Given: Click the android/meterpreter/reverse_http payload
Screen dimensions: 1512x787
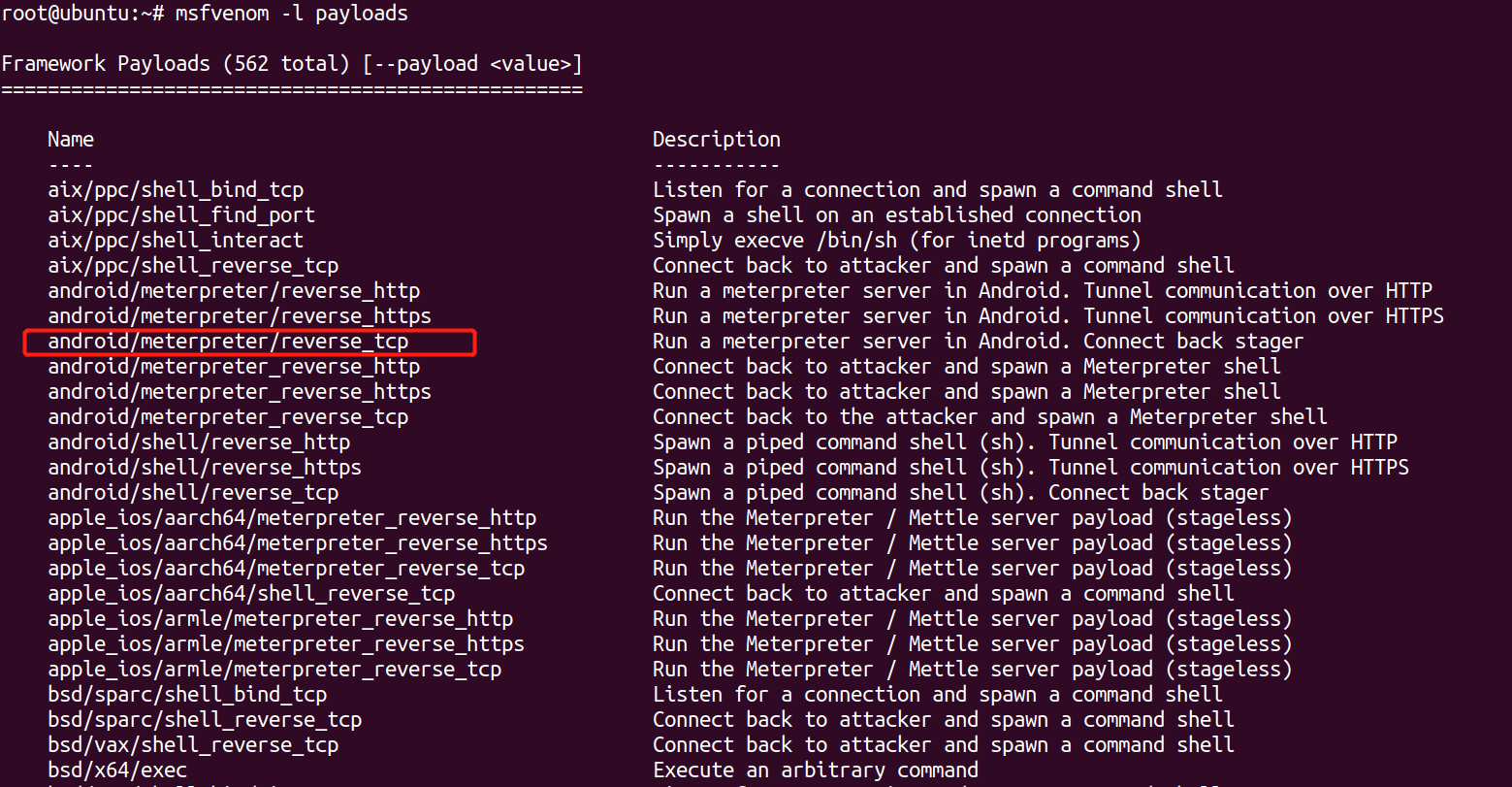Looking at the screenshot, I should [234, 291].
